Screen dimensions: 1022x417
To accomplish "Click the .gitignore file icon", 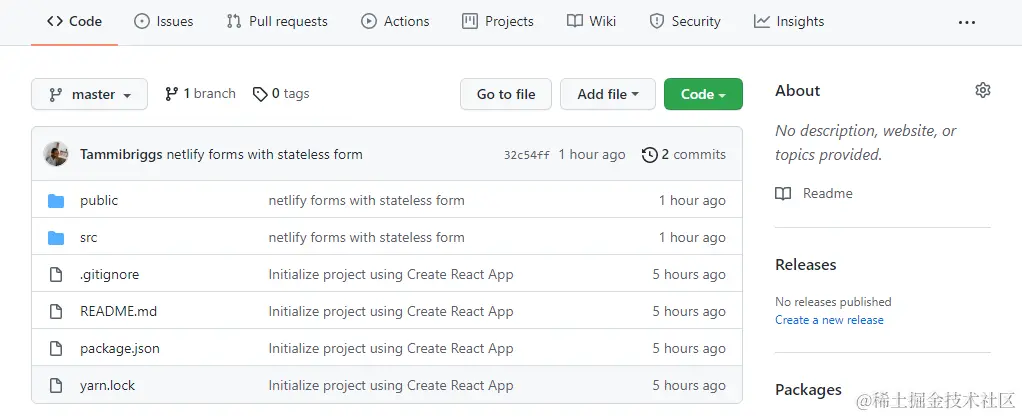I will [56, 275].
